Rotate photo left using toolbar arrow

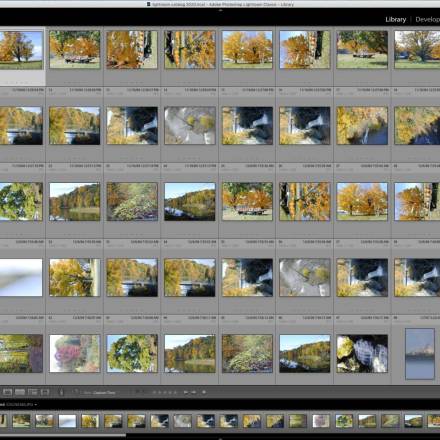[x=186, y=392]
